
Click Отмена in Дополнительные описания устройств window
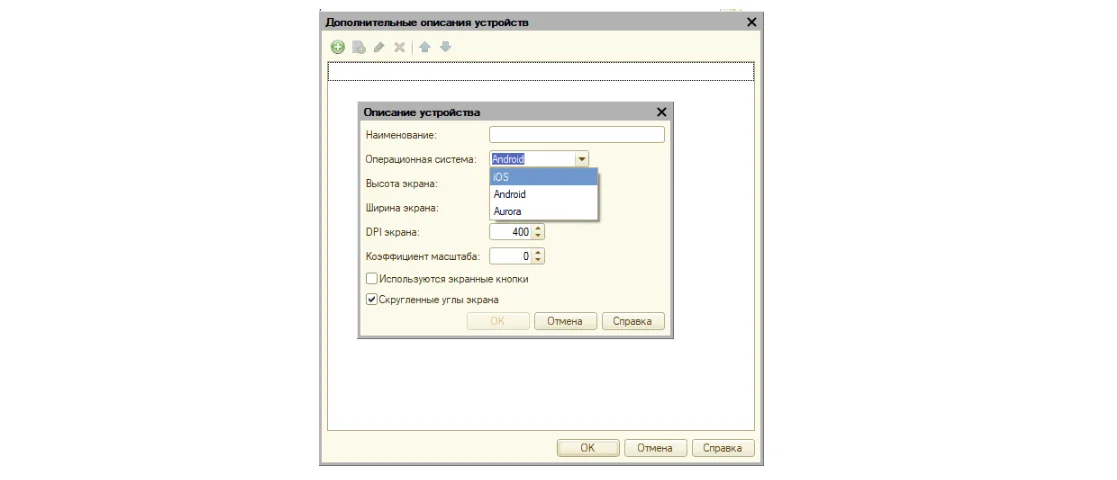pos(655,448)
